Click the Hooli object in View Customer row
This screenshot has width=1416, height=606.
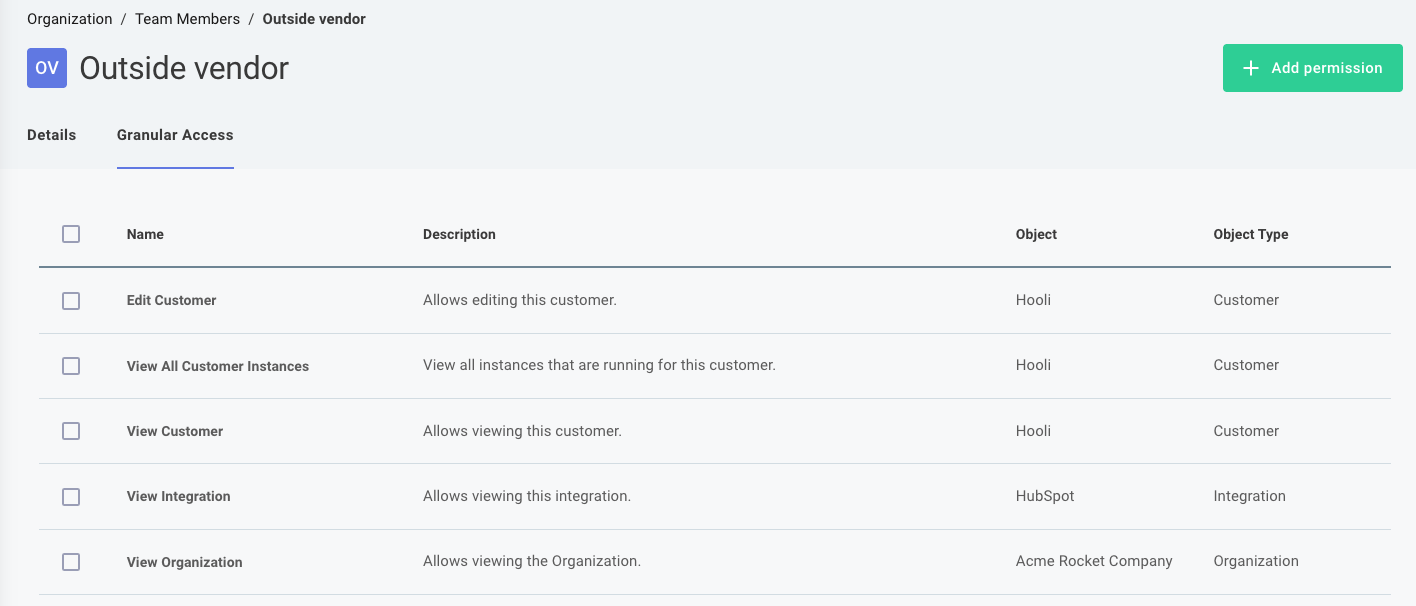tap(1033, 431)
